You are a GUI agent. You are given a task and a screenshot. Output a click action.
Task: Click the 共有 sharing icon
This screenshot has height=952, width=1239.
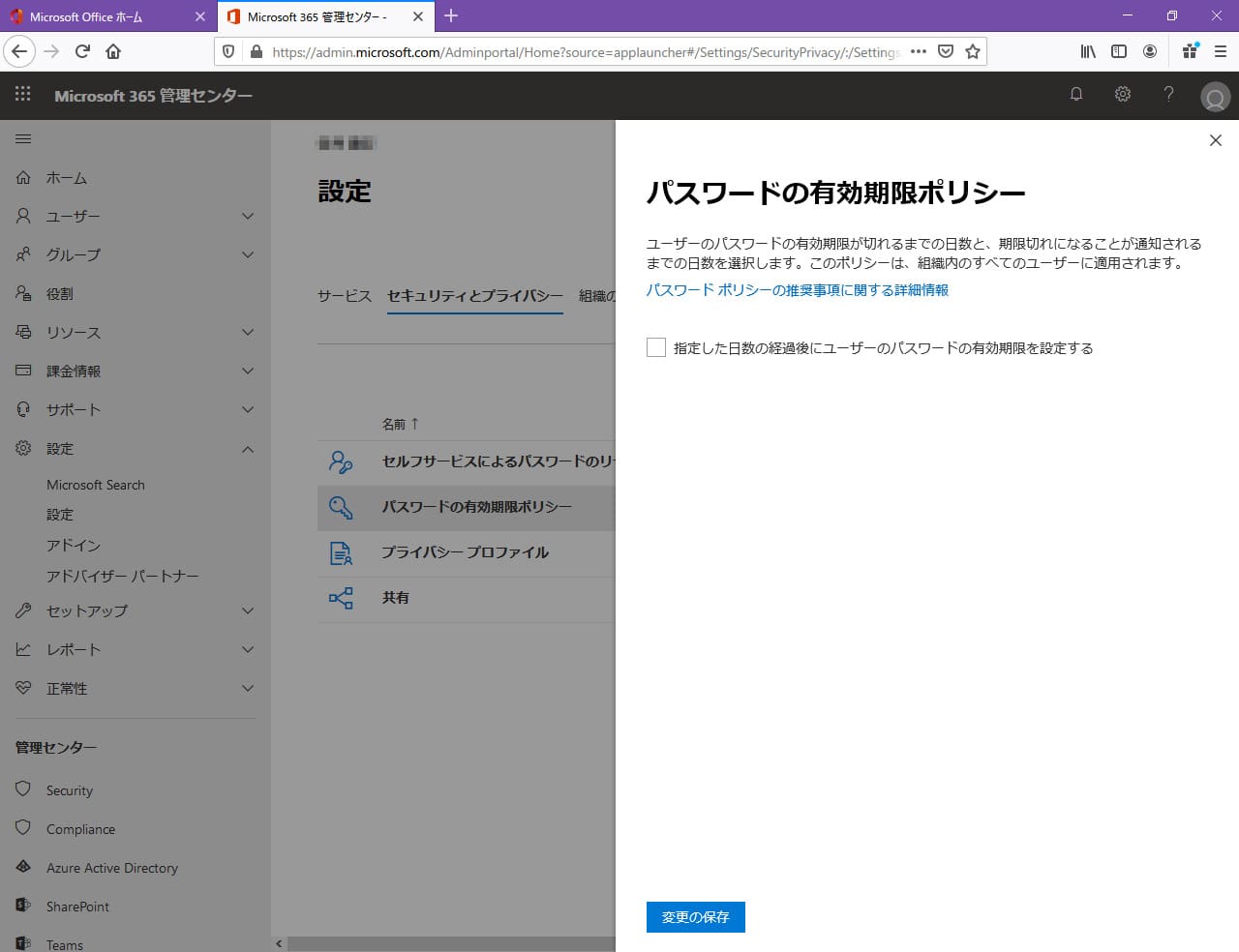point(341,598)
